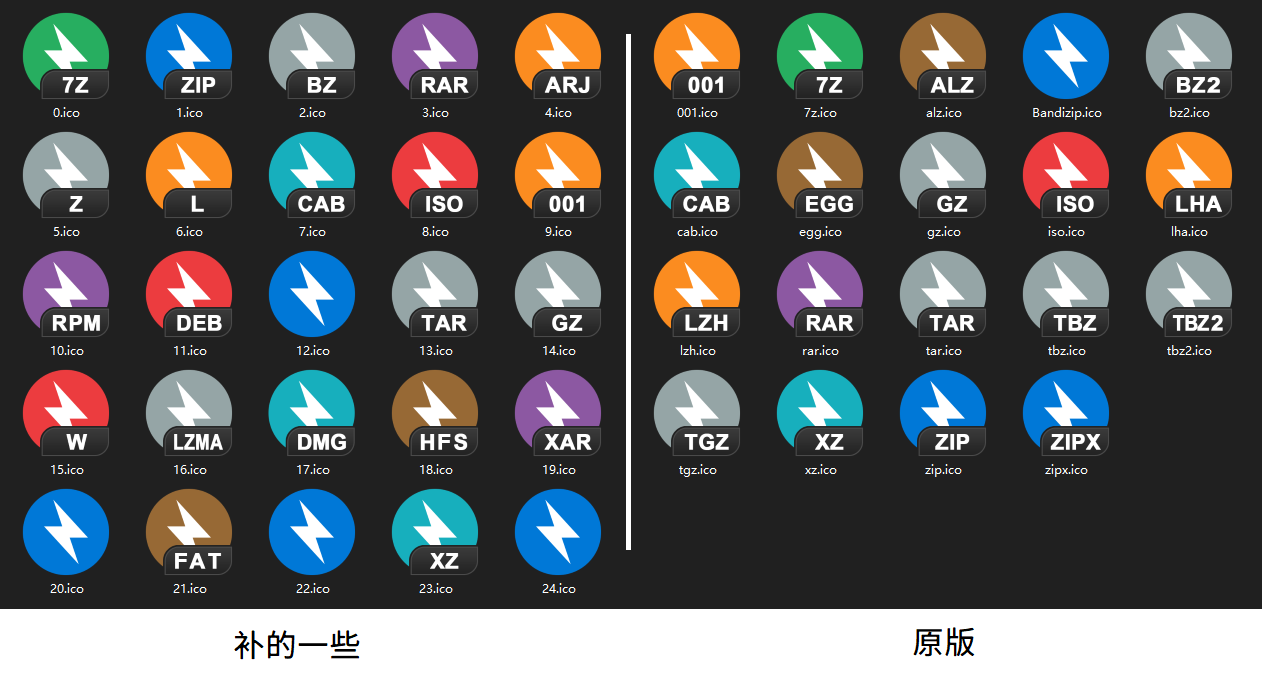This screenshot has width=1262, height=678.
Task: Click the brown EGG archive icon
Action: coord(820,175)
